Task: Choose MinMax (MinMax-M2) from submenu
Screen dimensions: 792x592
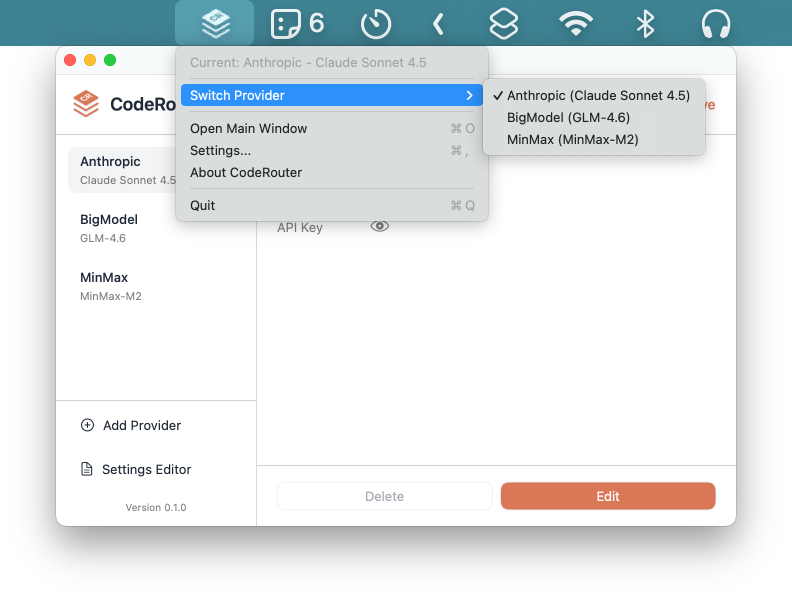Action: click(572, 140)
